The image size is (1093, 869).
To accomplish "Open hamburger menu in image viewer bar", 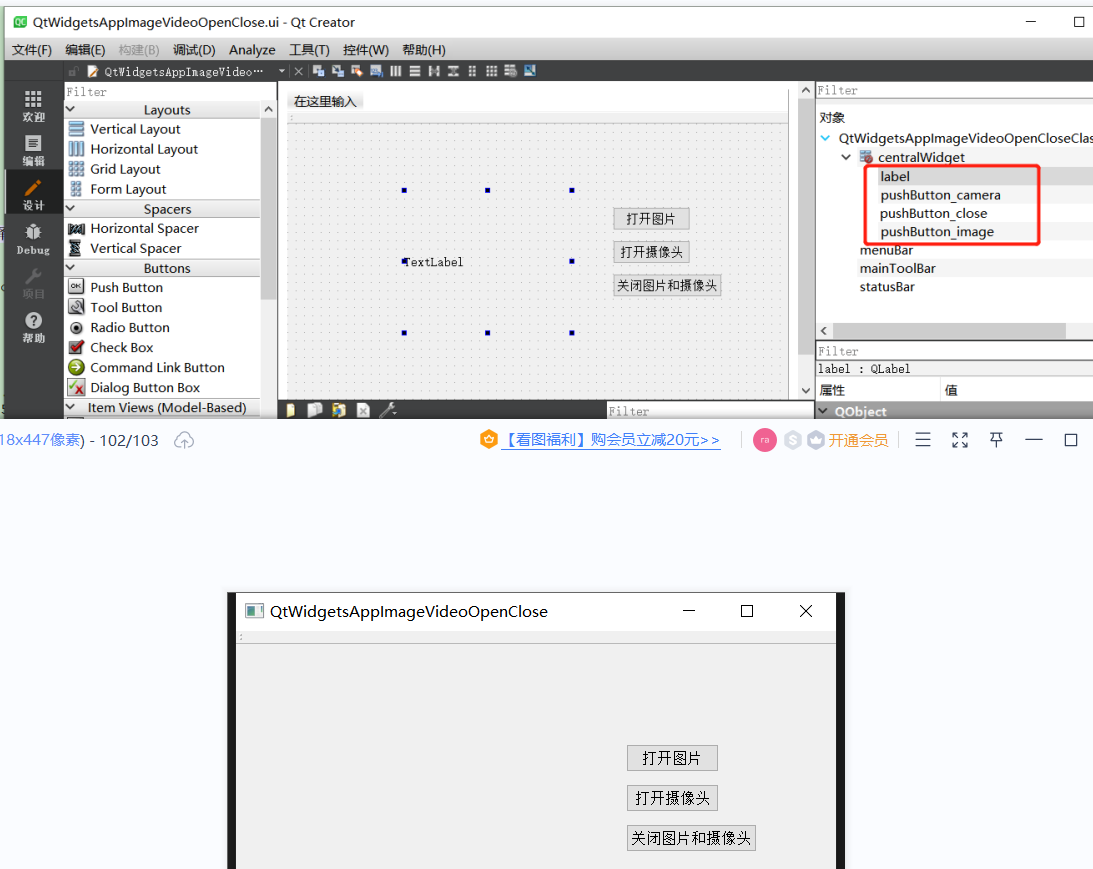I will point(923,440).
